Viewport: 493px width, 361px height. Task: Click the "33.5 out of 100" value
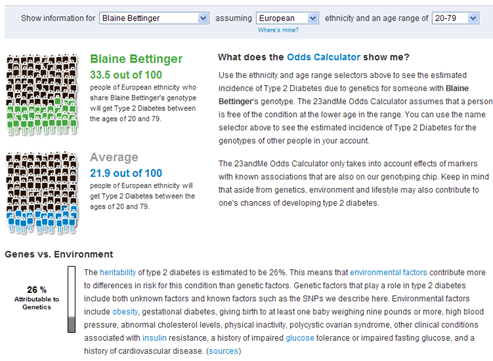coord(126,75)
